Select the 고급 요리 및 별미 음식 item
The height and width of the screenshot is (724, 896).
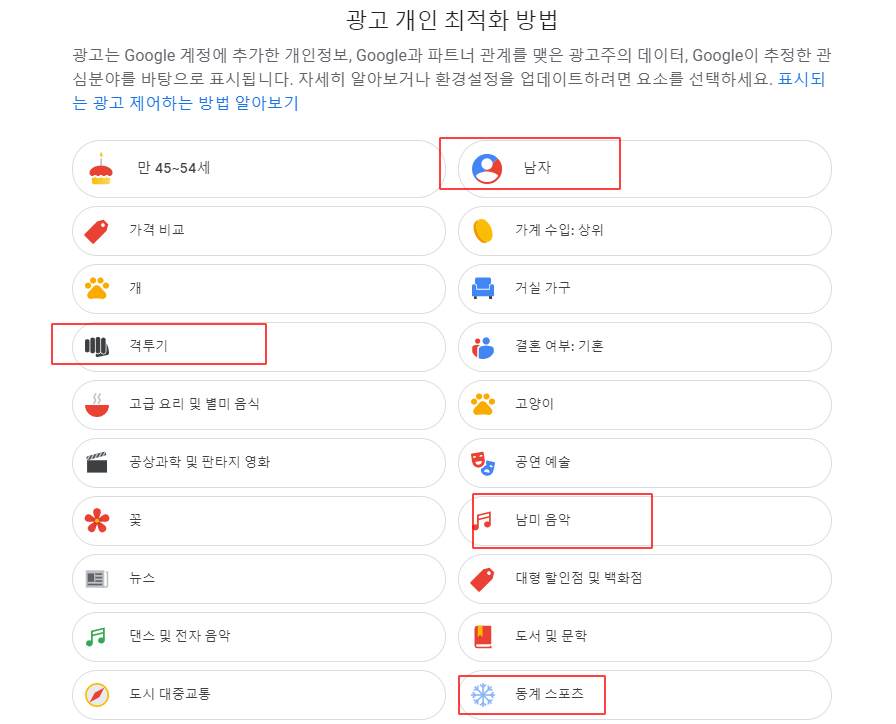tap(258, 405)
